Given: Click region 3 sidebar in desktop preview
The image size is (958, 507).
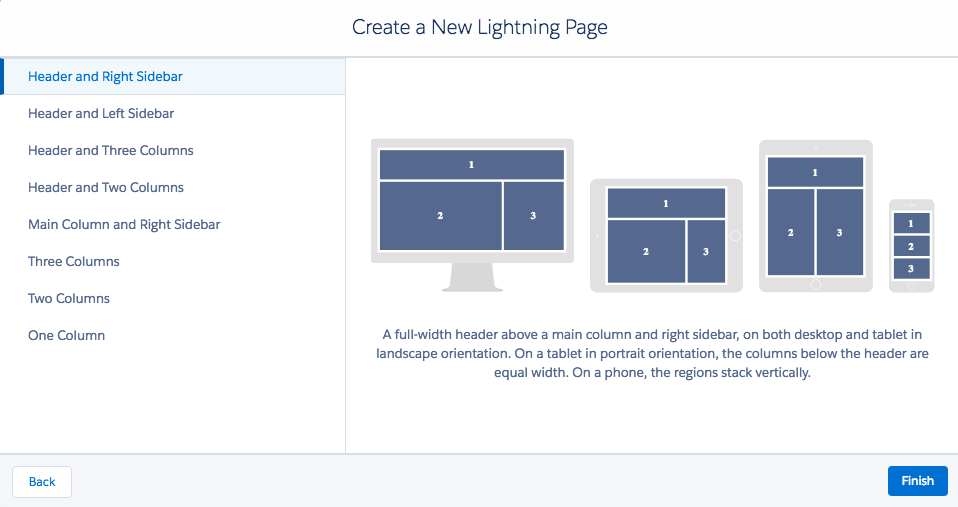Looking at the screenshot, I should 534,216.
